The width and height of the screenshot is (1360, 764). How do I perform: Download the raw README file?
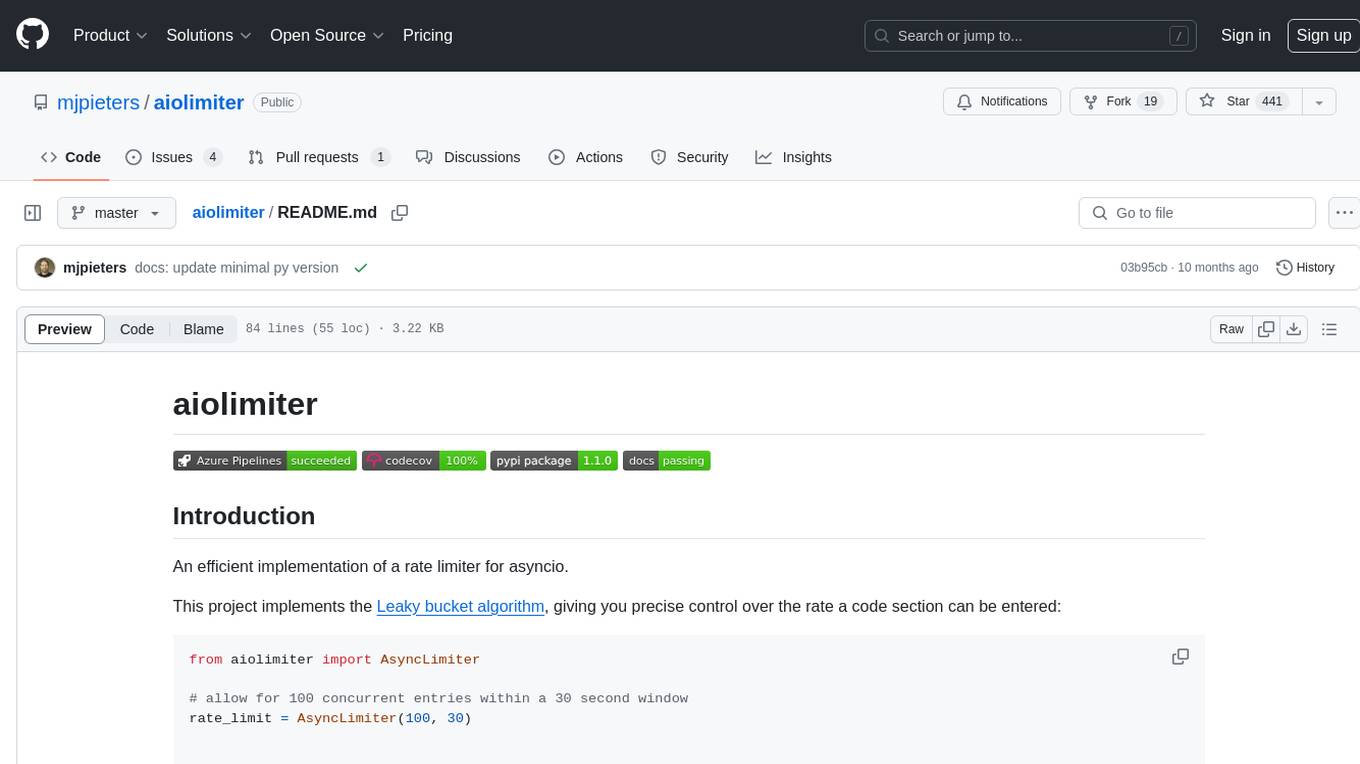[1293, 329]
